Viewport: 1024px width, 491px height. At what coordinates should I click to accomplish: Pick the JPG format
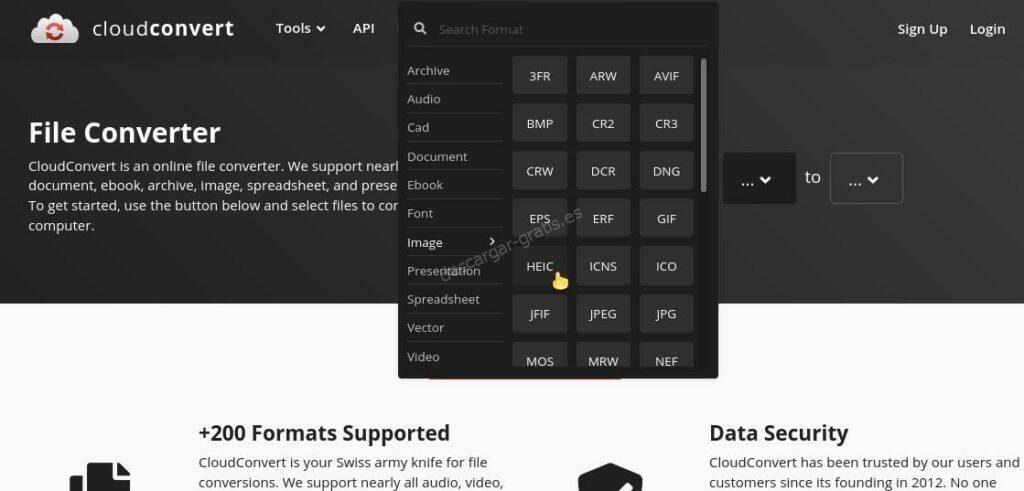[x=666, y=314]
